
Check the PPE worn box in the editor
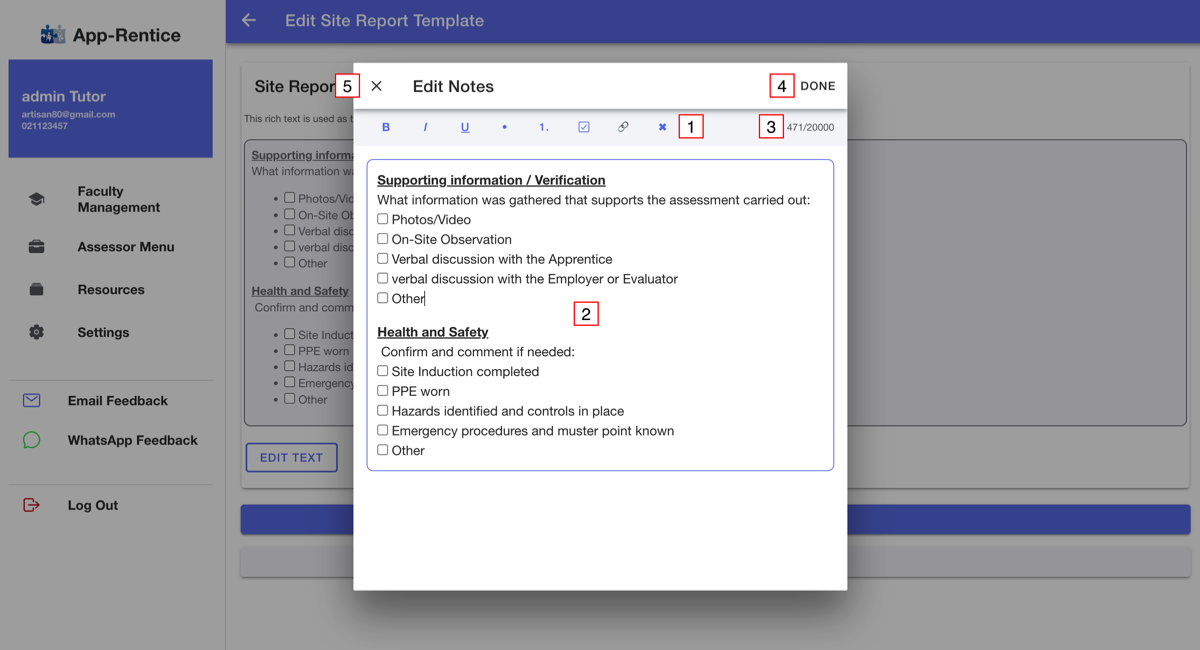pos(382,391)
